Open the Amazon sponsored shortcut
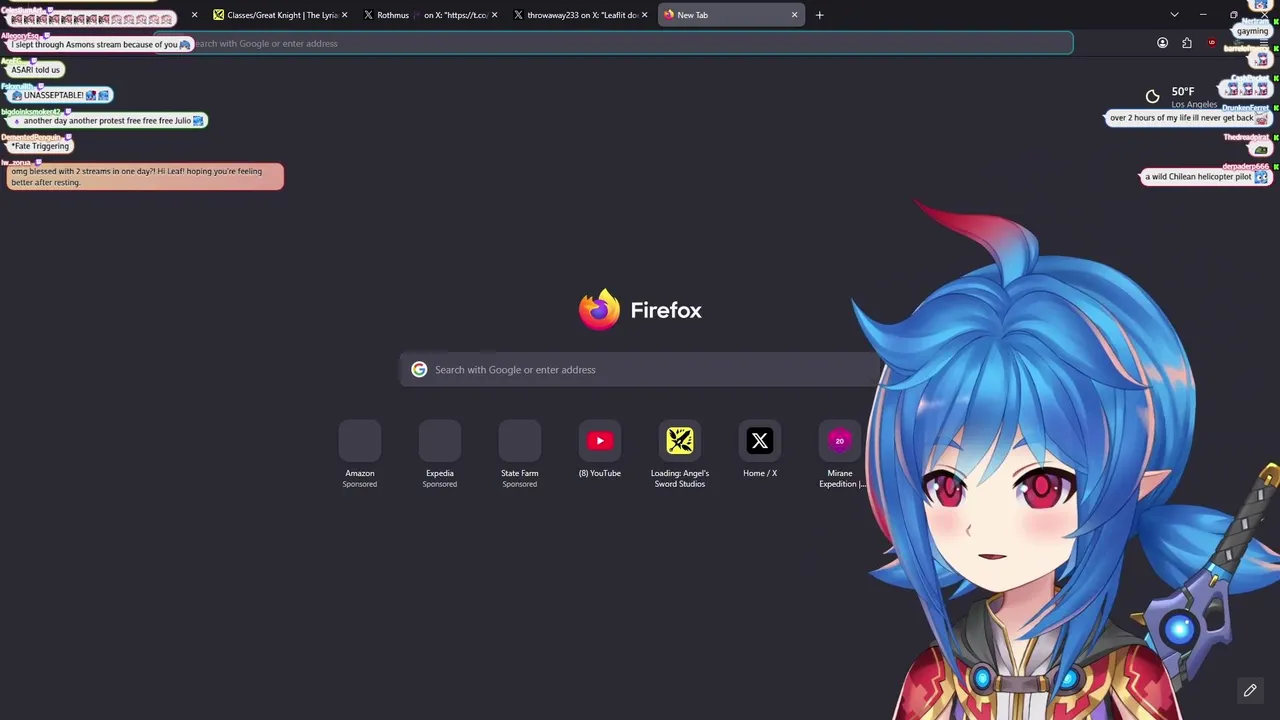Viewport: 1280px width, 720px height. (x=360, y=455)
